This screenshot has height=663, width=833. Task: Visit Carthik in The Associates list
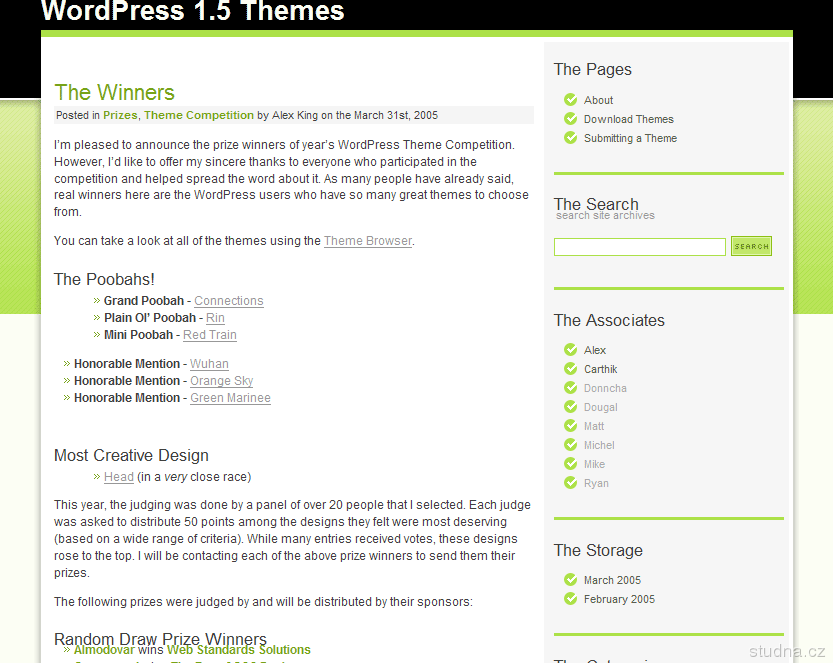coord(600,369)
